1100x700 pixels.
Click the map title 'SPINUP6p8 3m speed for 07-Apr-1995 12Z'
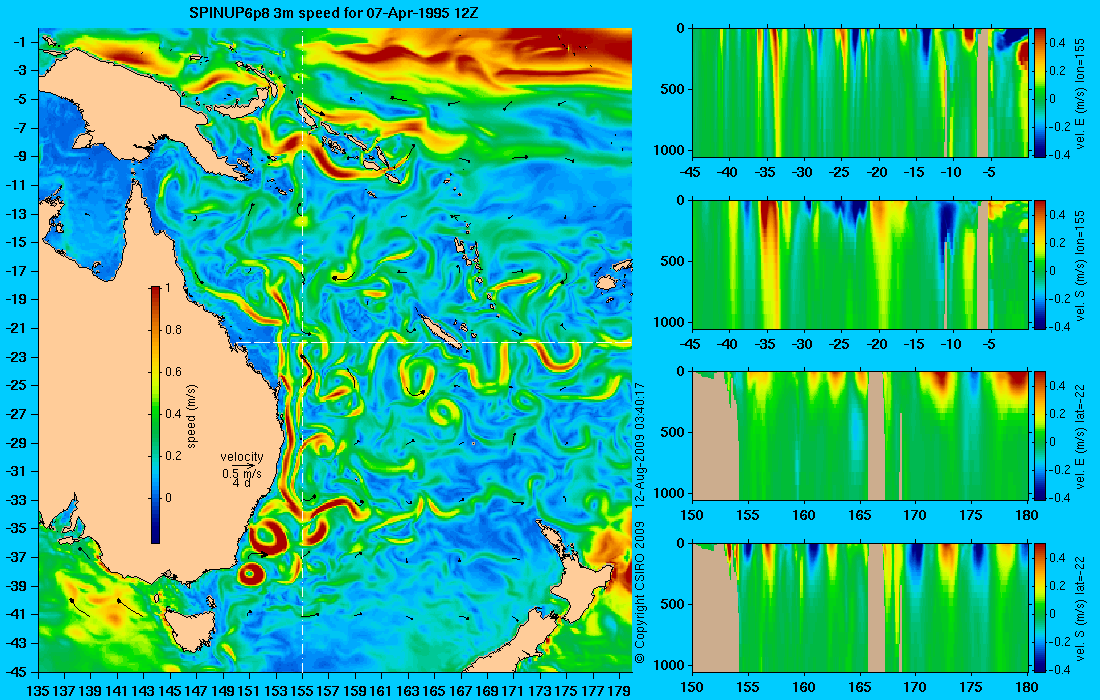point(334,13)
